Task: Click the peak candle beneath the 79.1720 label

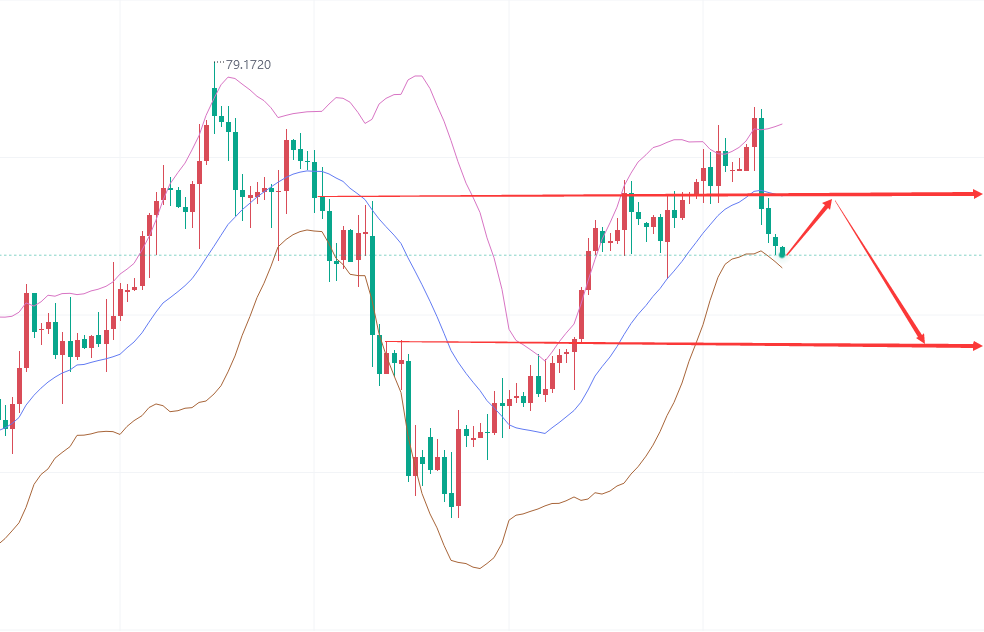Action: (214, 100)
